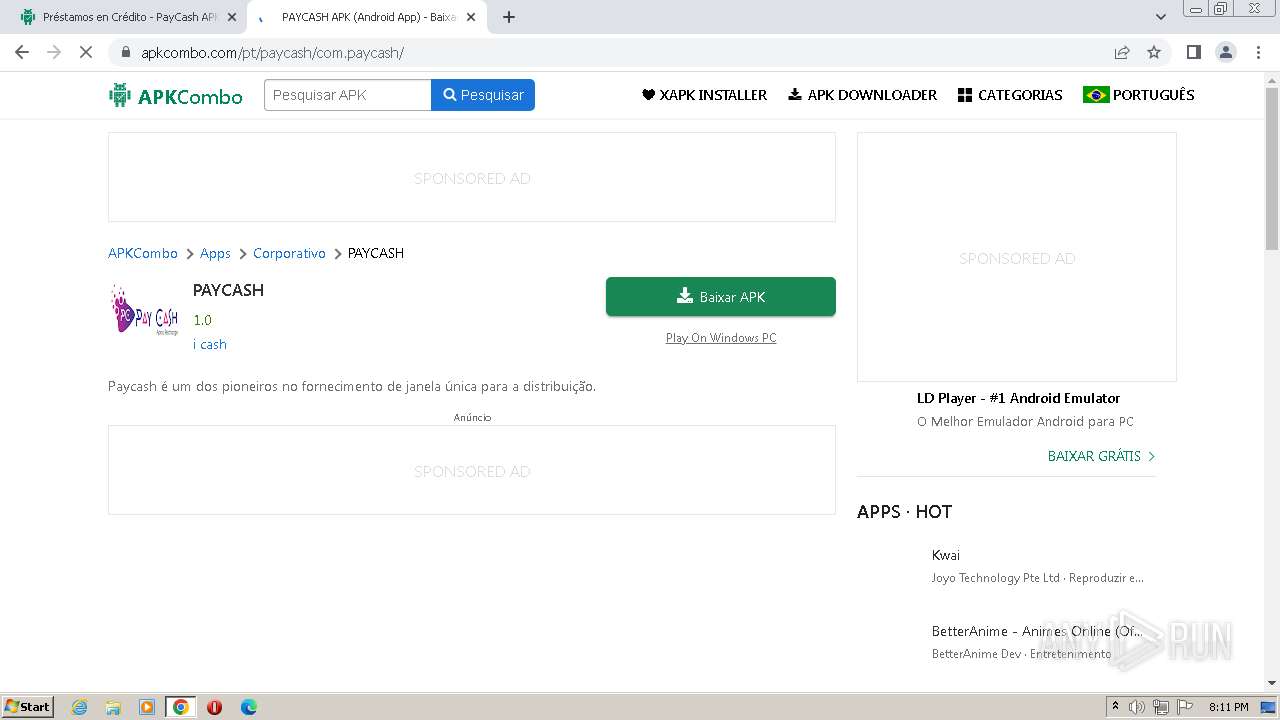Open developer link i cash
This screenshot has height=720, width=1280.
pos(210,344)
